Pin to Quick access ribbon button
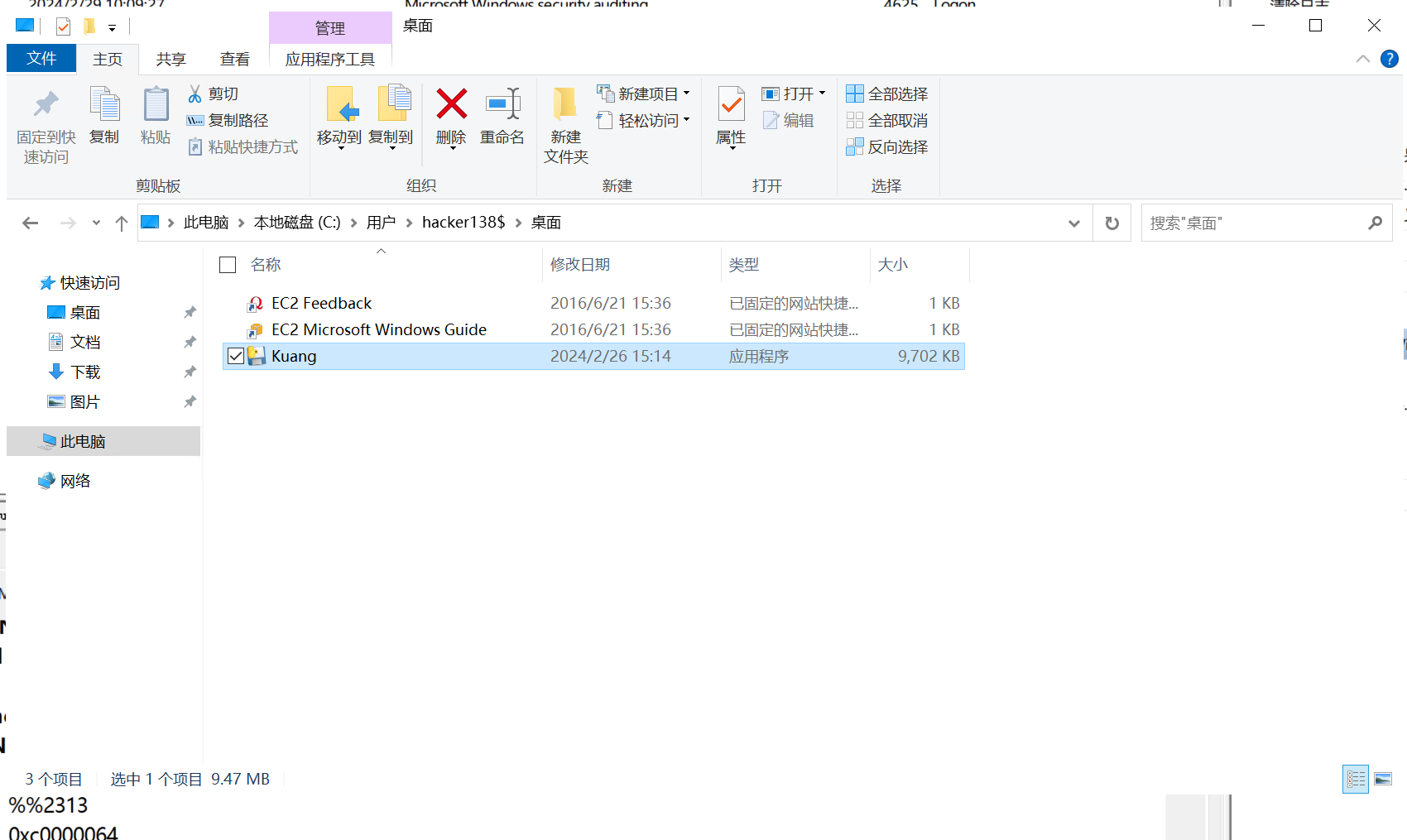The height and width of the screenshot is (840, 1407). [x=46, y=127]
